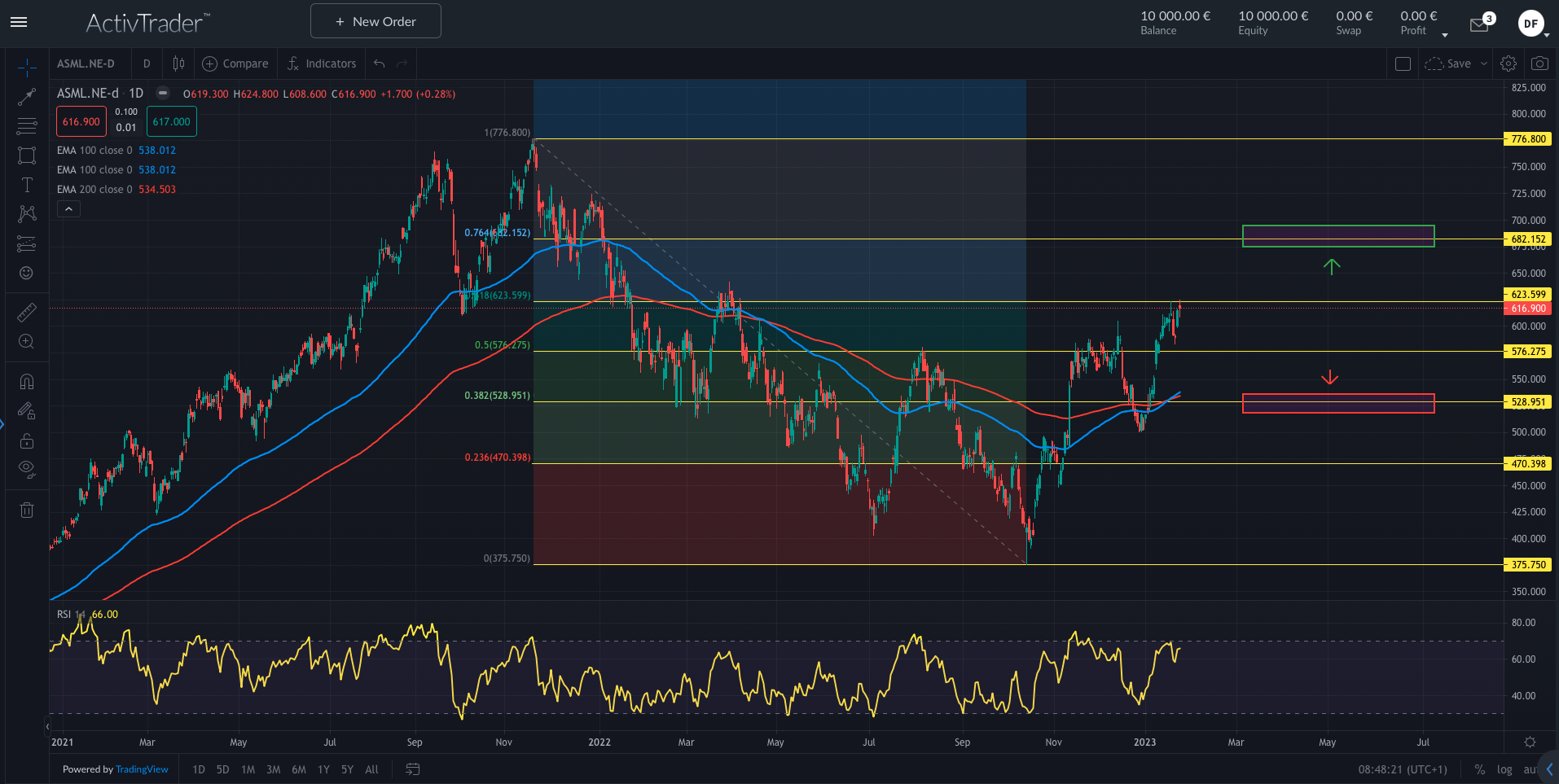Open candlestick chart style selector
Image resolution: width=1559 pixels, height=784 pixels.
click(x=178, y=64)
